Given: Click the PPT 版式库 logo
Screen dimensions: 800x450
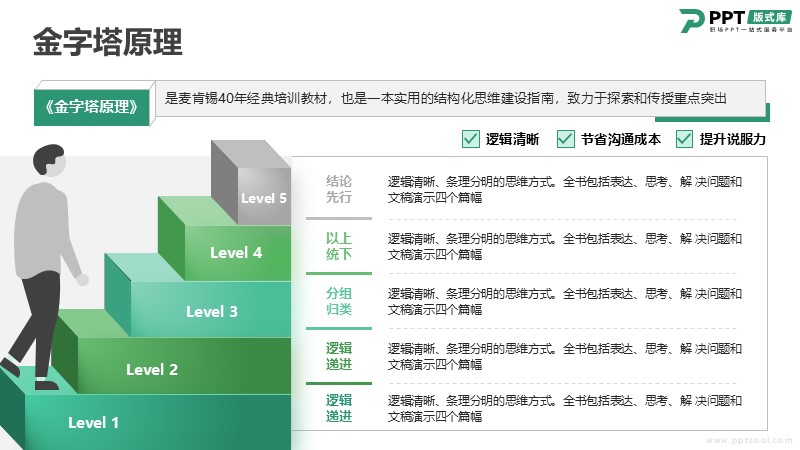Looking at the screenshot, I should [x=736, y=21].
